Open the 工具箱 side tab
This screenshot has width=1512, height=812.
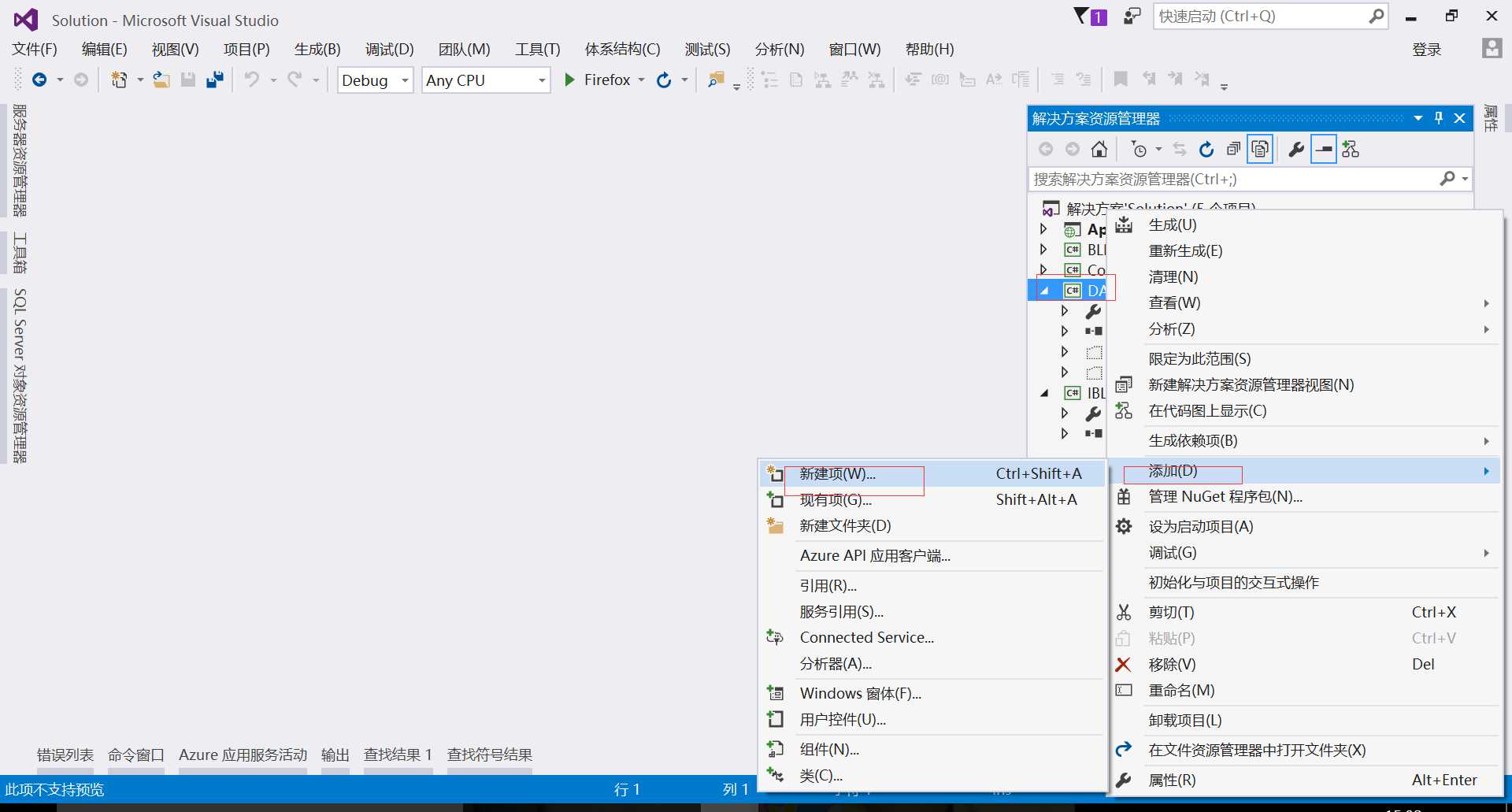click(x=20, y=253)
